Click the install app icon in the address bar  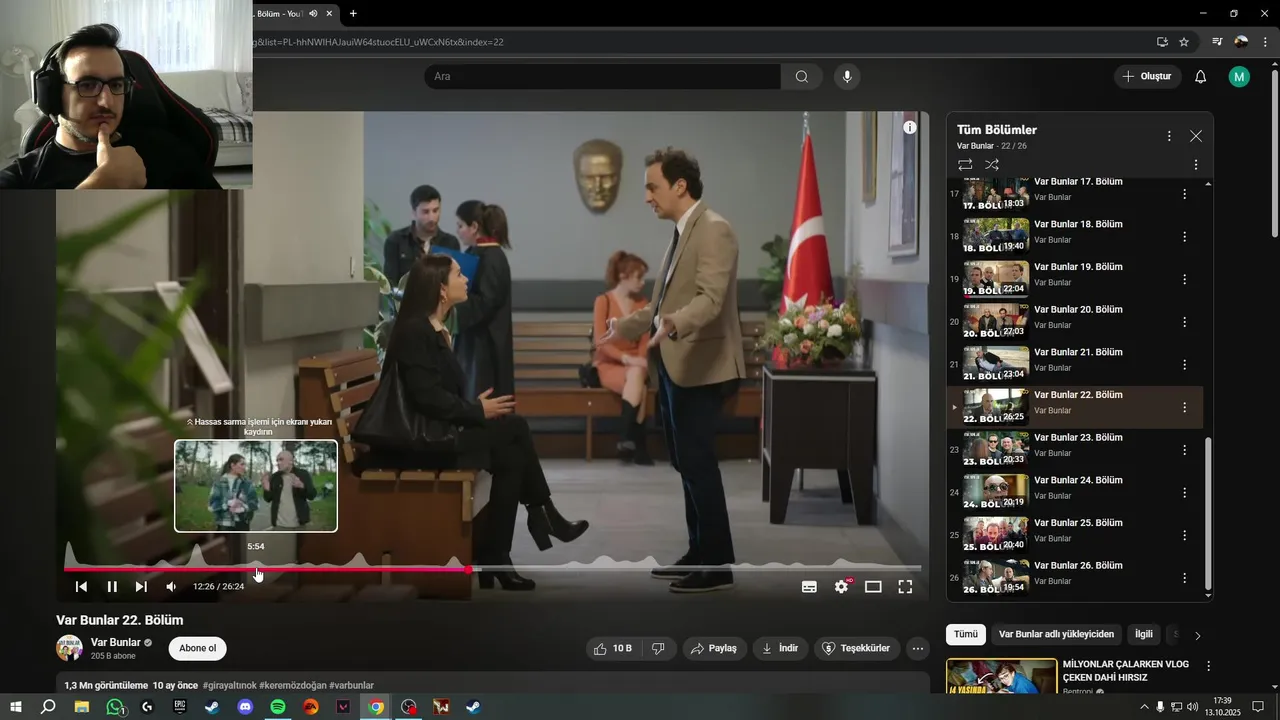[x=1162, y=42]
